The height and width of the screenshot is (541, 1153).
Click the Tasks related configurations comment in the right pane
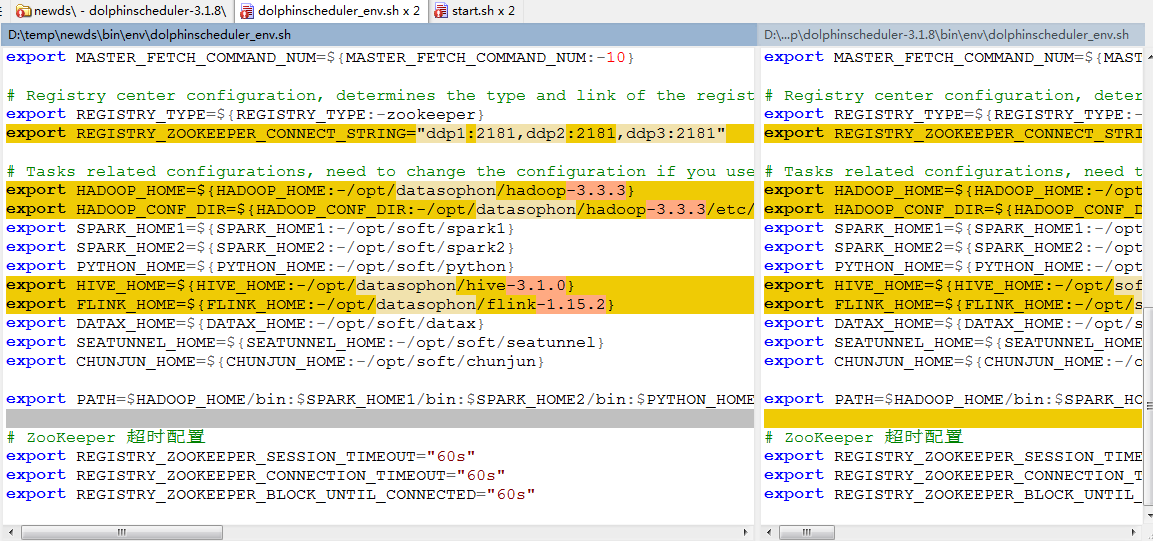(x=955, y=172)
